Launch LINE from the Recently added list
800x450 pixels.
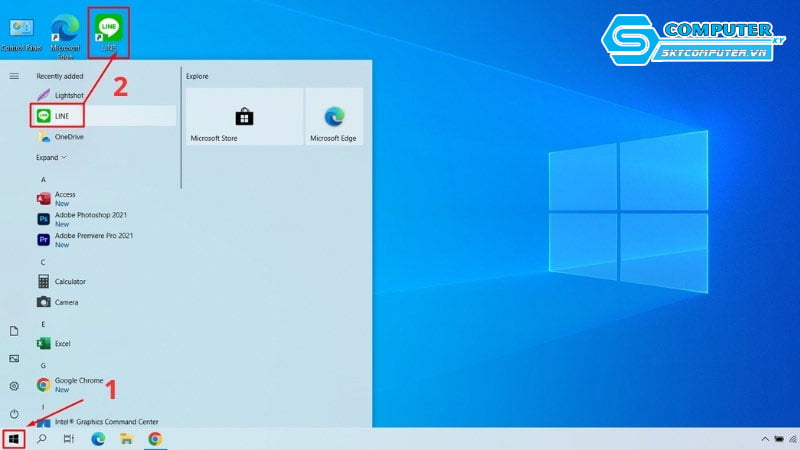pyautogui.click(x=104, y=116)
